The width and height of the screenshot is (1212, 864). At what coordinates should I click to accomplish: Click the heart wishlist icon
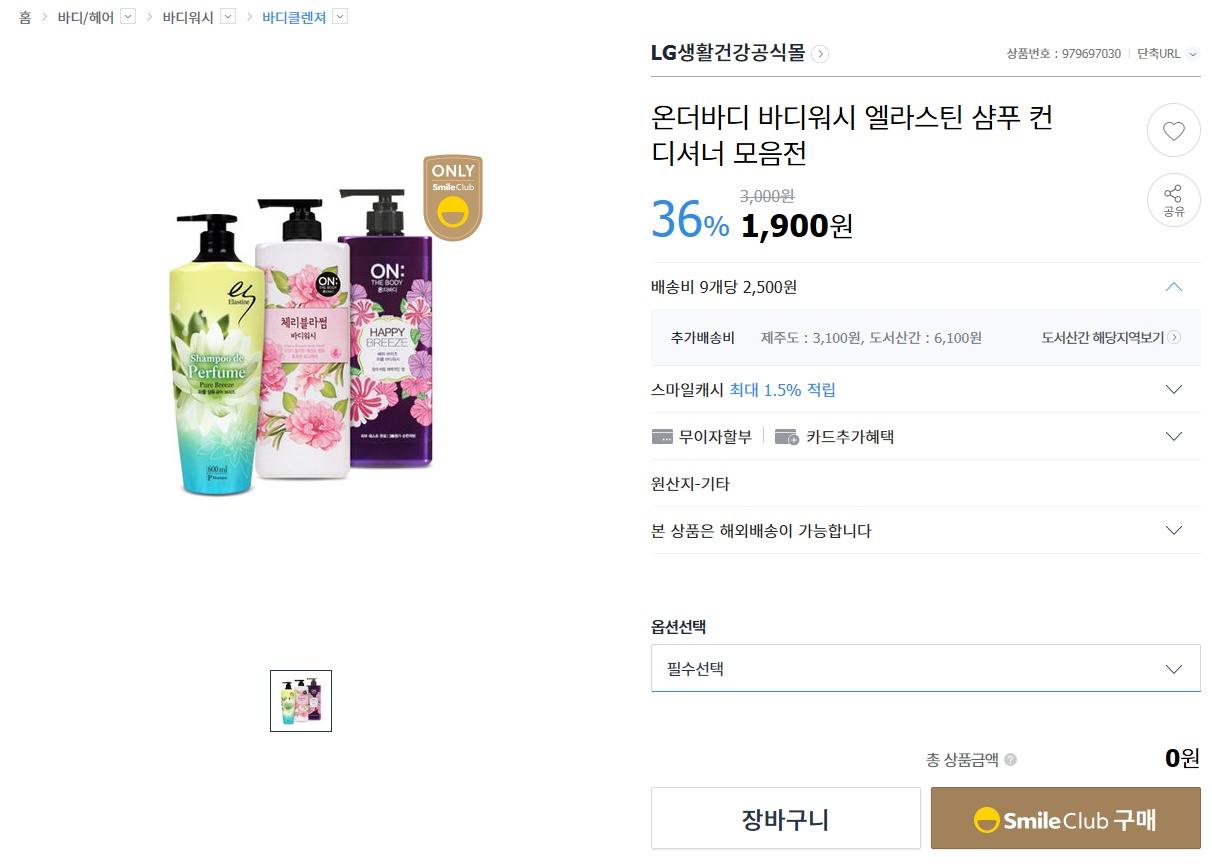click(x=1173, y=130)
